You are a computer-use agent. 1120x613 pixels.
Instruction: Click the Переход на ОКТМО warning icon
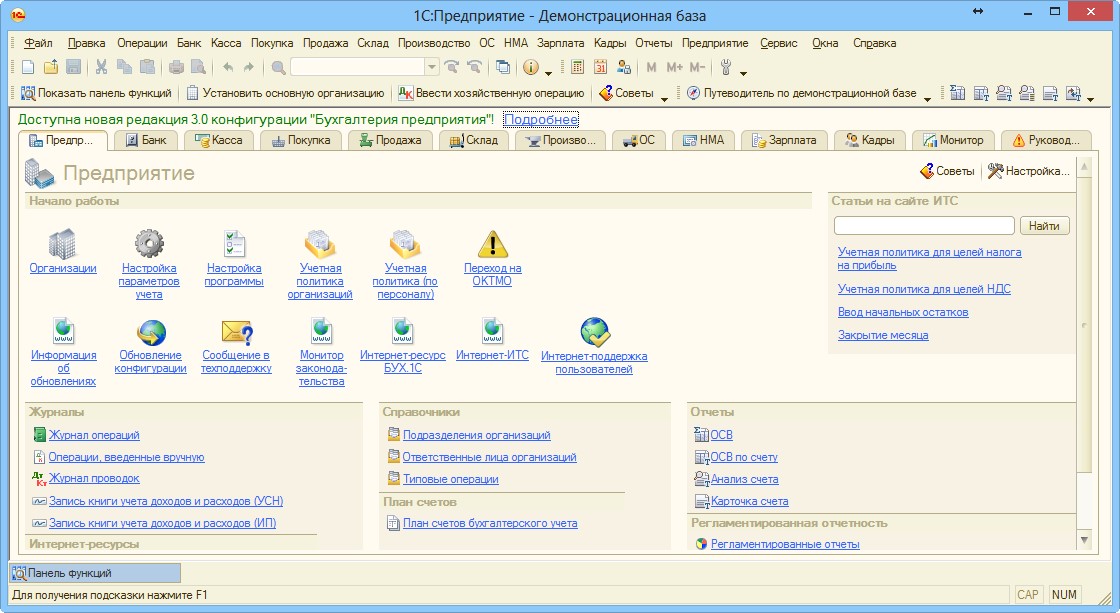[492, 244]
